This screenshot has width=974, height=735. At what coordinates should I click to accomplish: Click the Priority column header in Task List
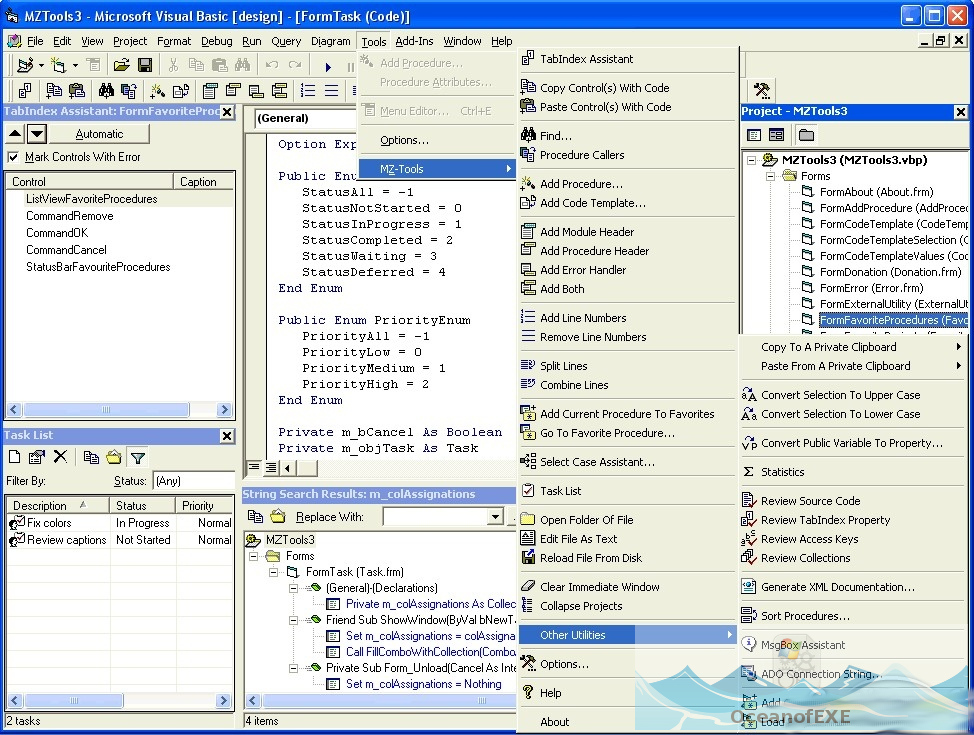coord(204,505)
